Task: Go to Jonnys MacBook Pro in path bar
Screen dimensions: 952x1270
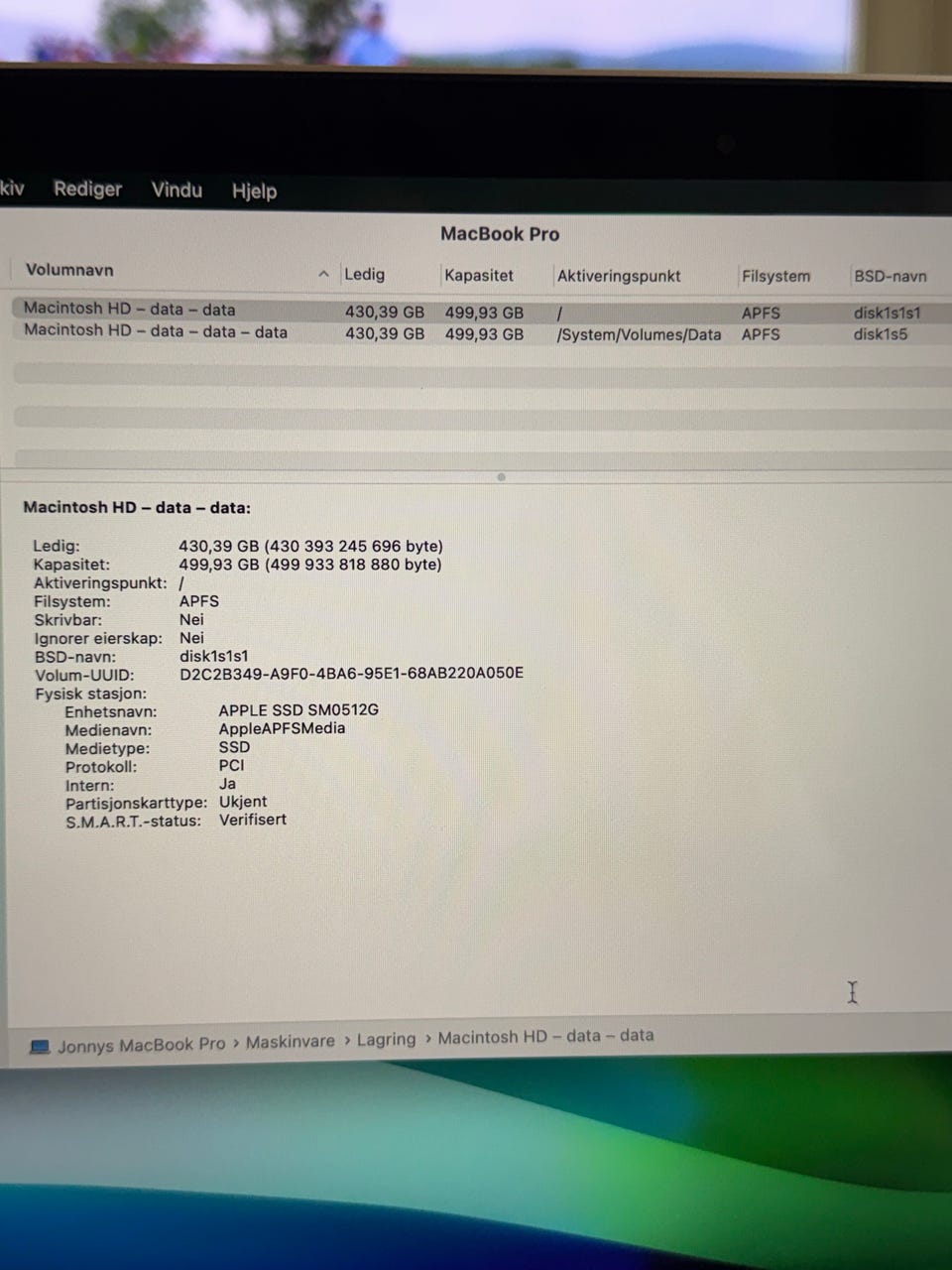Action: [x=141, y=1046]
